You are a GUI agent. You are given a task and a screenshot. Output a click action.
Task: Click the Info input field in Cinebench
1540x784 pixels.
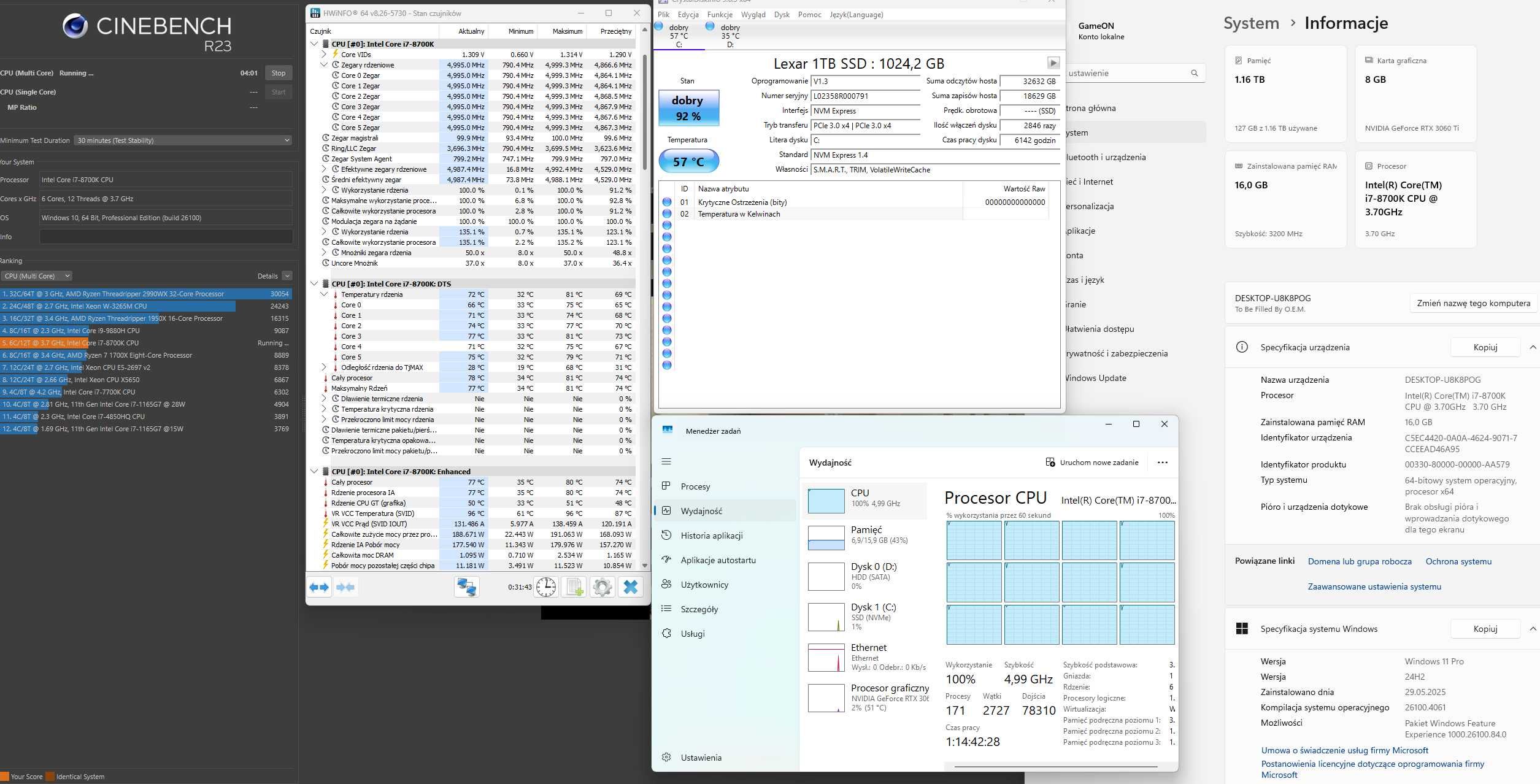click(166, 237)
